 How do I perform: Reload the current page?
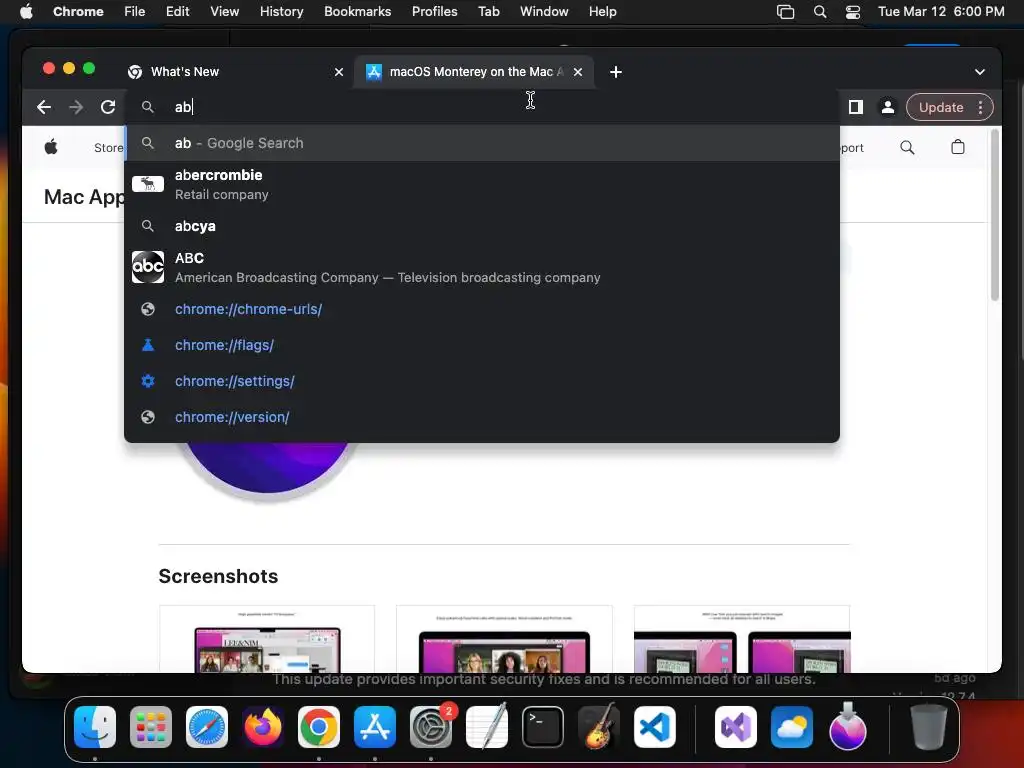coord(108,107)
